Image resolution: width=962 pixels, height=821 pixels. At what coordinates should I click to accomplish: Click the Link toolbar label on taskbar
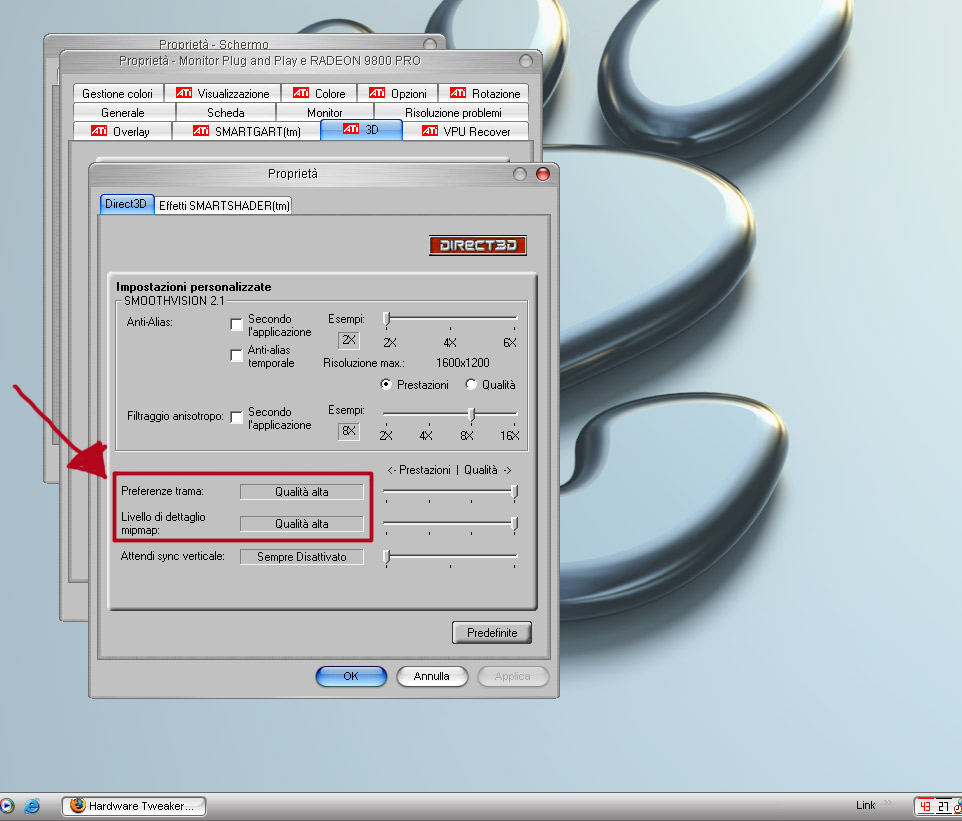[x=866, y=805]
